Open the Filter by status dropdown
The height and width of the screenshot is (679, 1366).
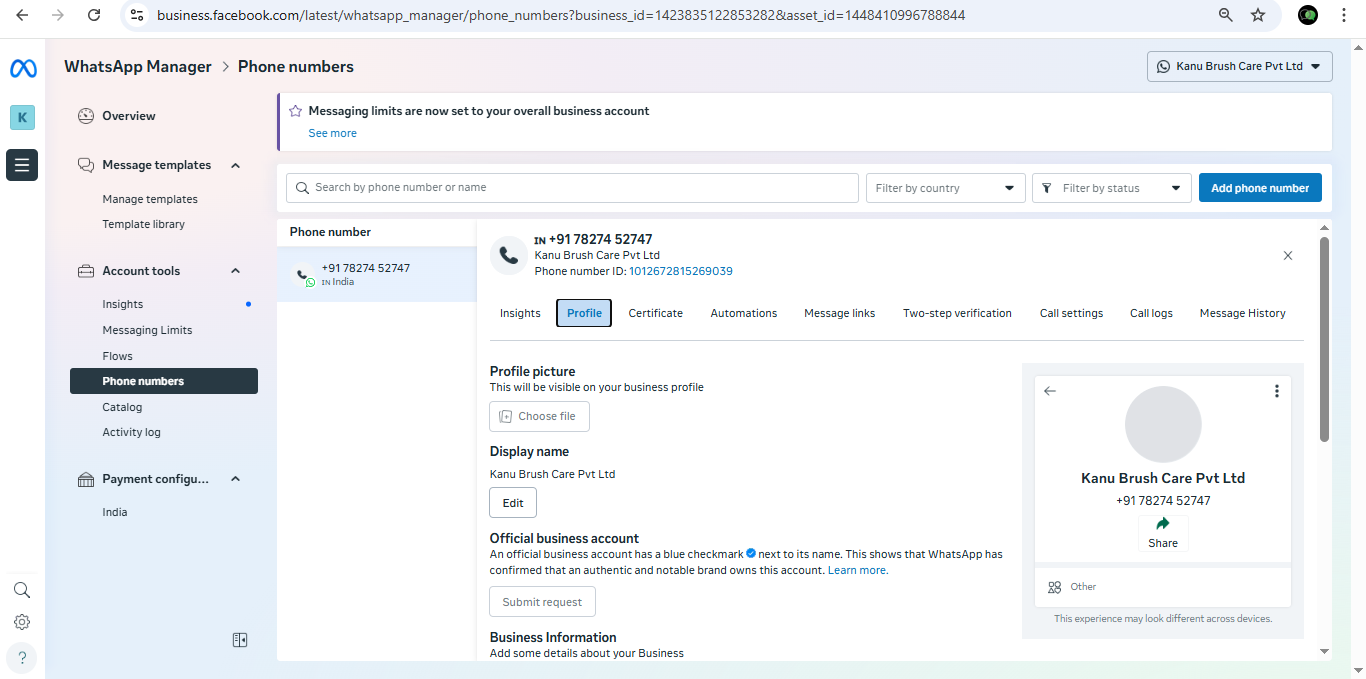[x=1111, y=188]
